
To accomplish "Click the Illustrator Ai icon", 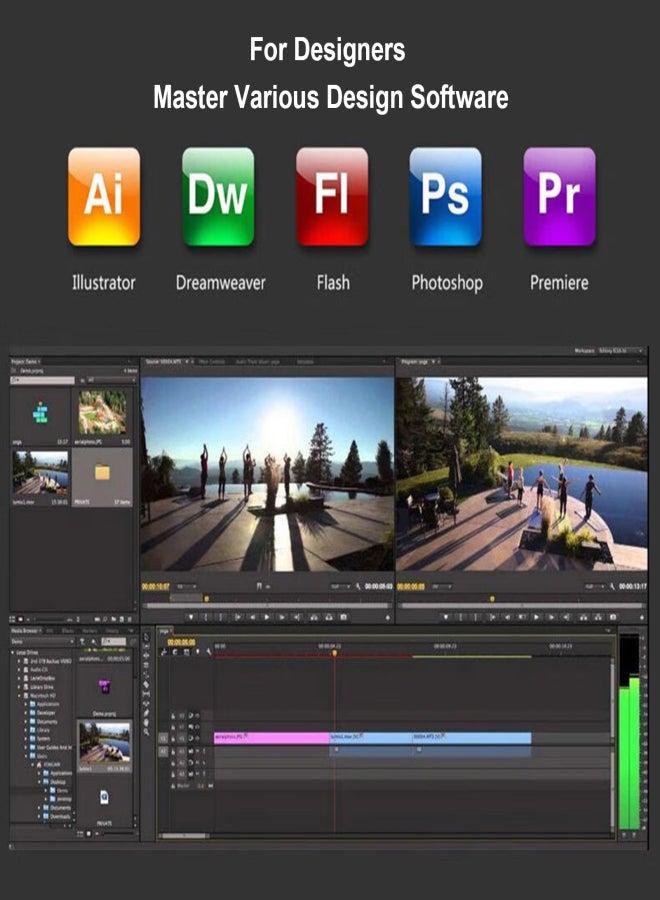I will point(104,196).
